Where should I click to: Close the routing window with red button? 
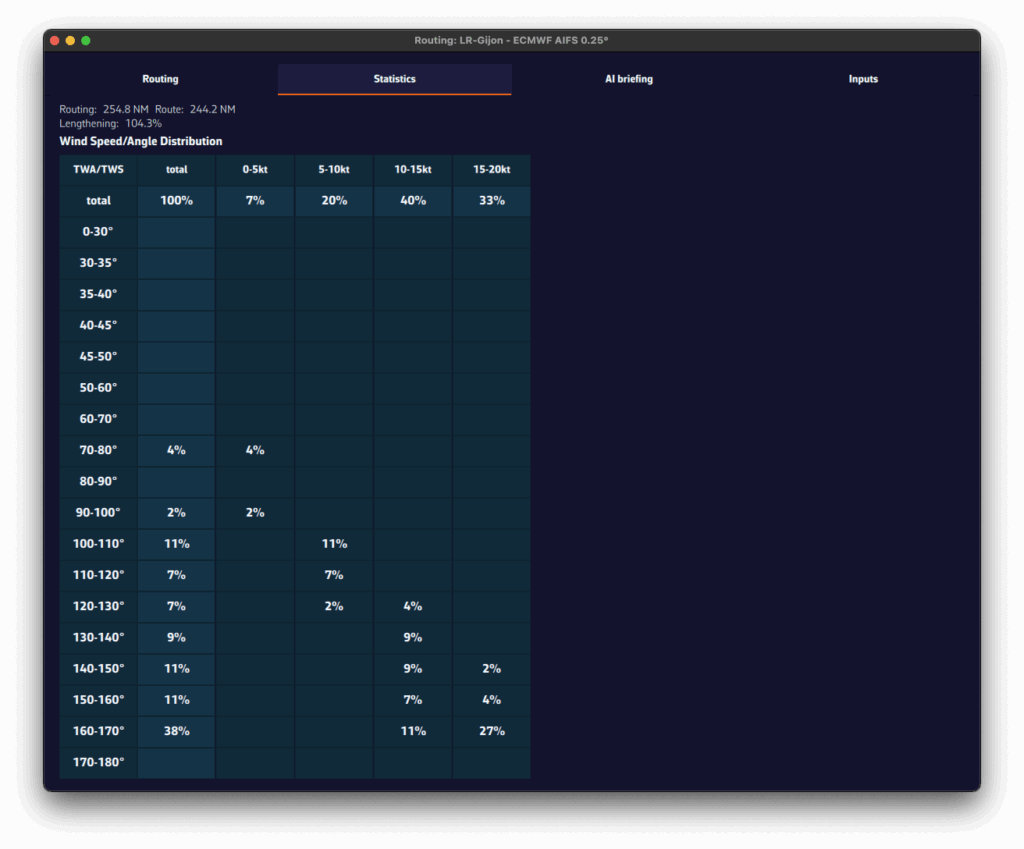pos(55,41)
